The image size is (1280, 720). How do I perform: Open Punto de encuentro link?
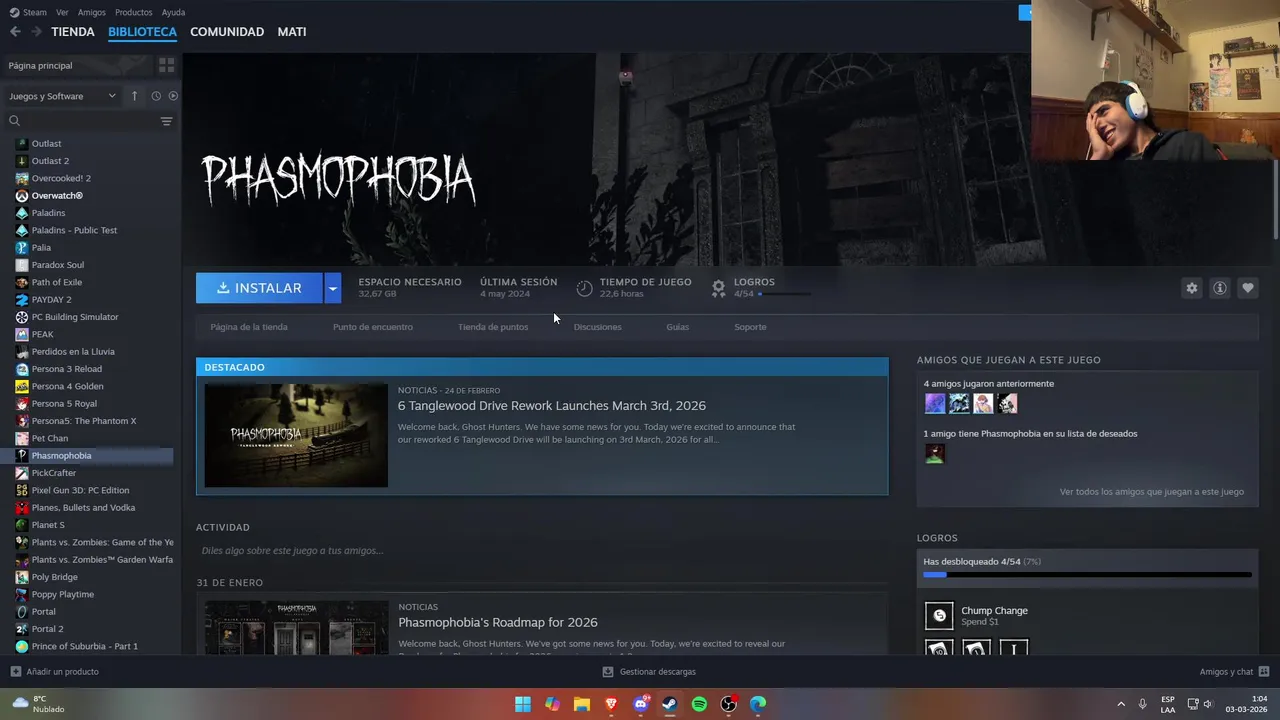(x=373, y=327)
